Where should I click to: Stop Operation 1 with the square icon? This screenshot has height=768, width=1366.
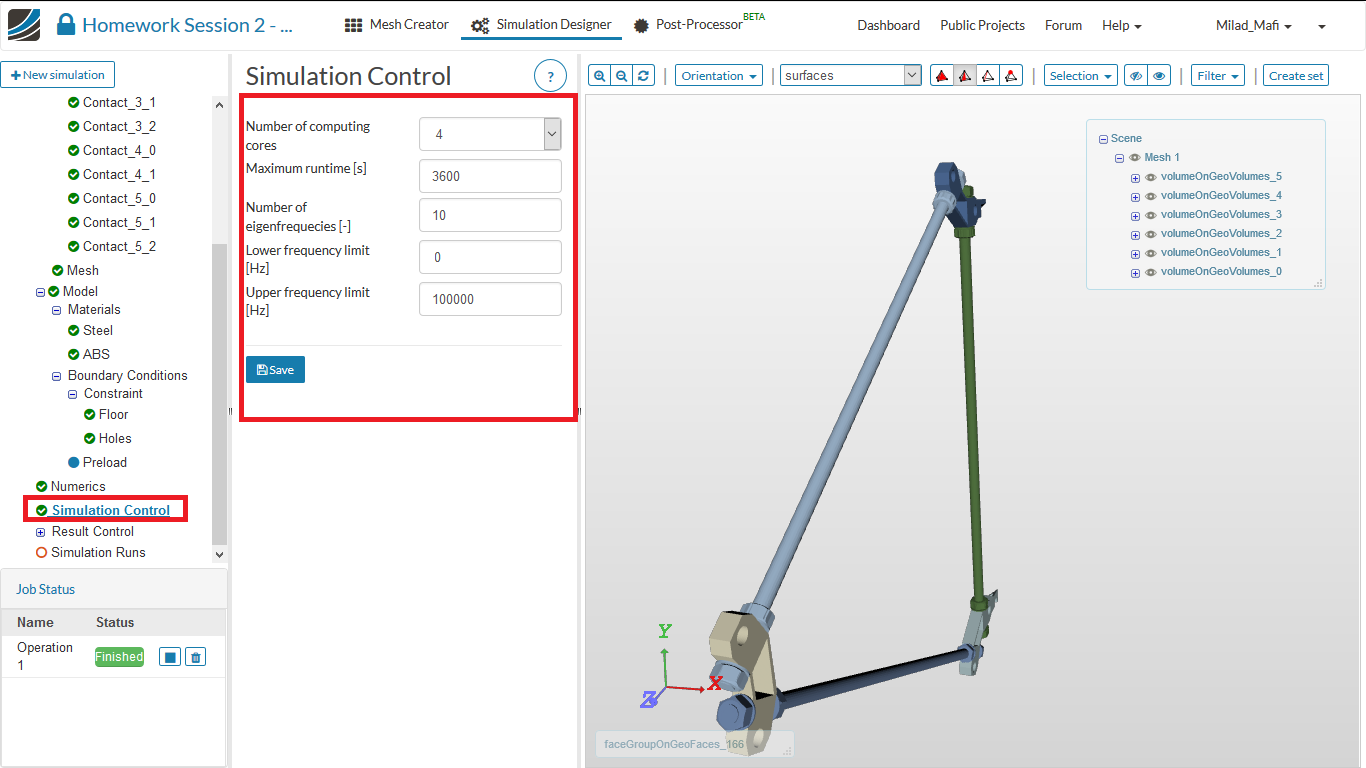click(x=170, y=657)
